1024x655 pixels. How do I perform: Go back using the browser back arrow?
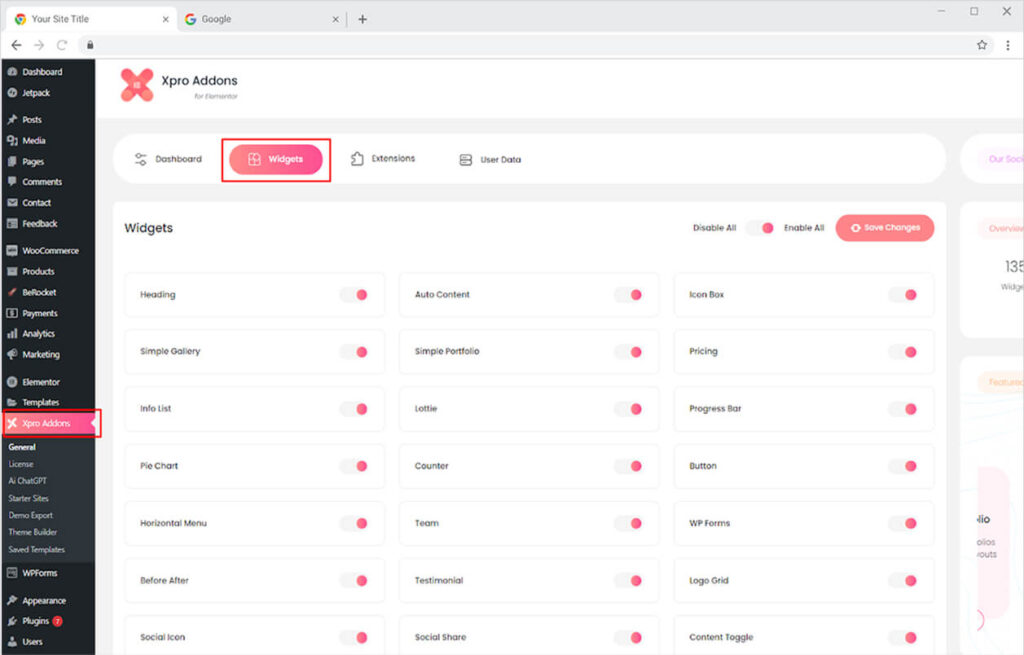16,45
